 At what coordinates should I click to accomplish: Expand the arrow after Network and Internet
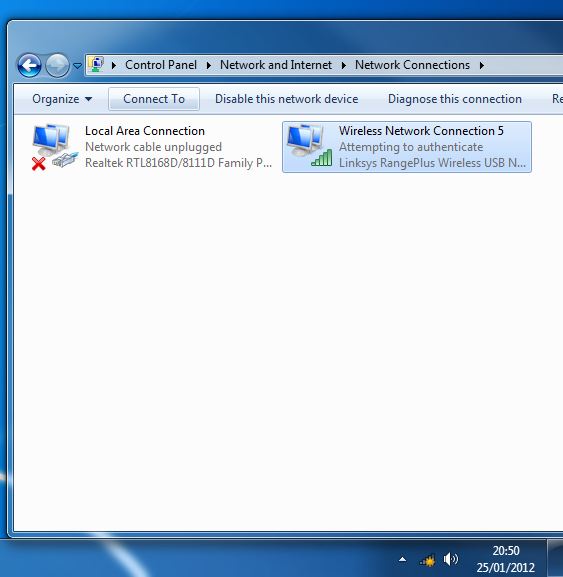coord(344,66)
